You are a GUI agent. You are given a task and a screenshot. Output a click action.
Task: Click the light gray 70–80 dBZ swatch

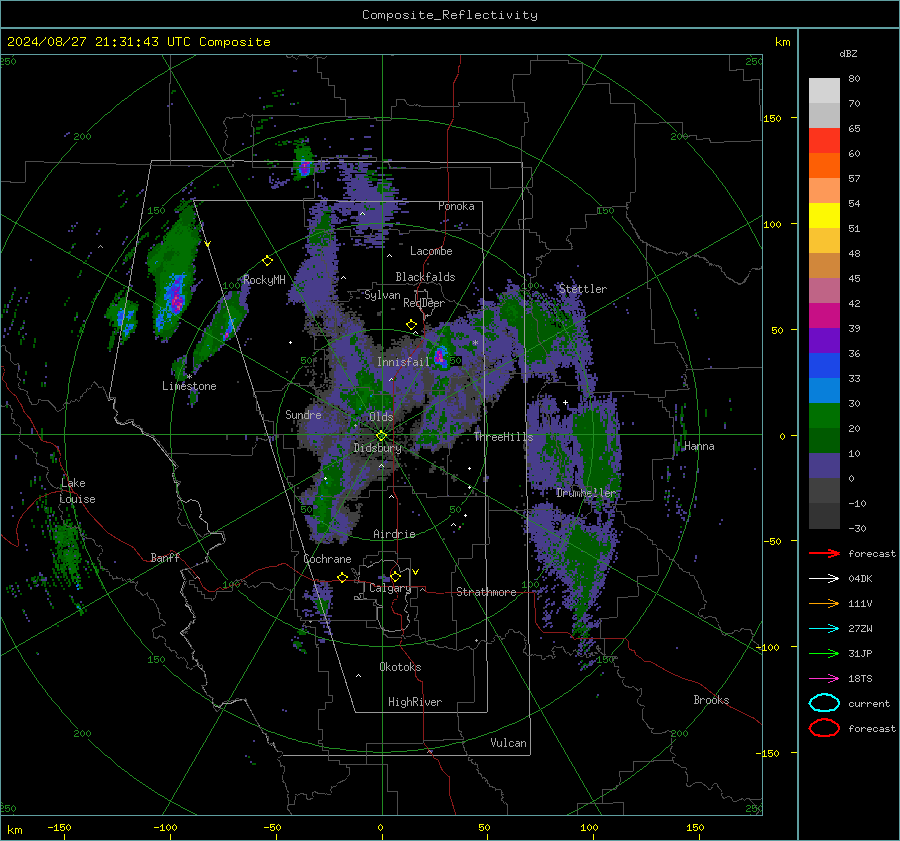pos(824,91)
